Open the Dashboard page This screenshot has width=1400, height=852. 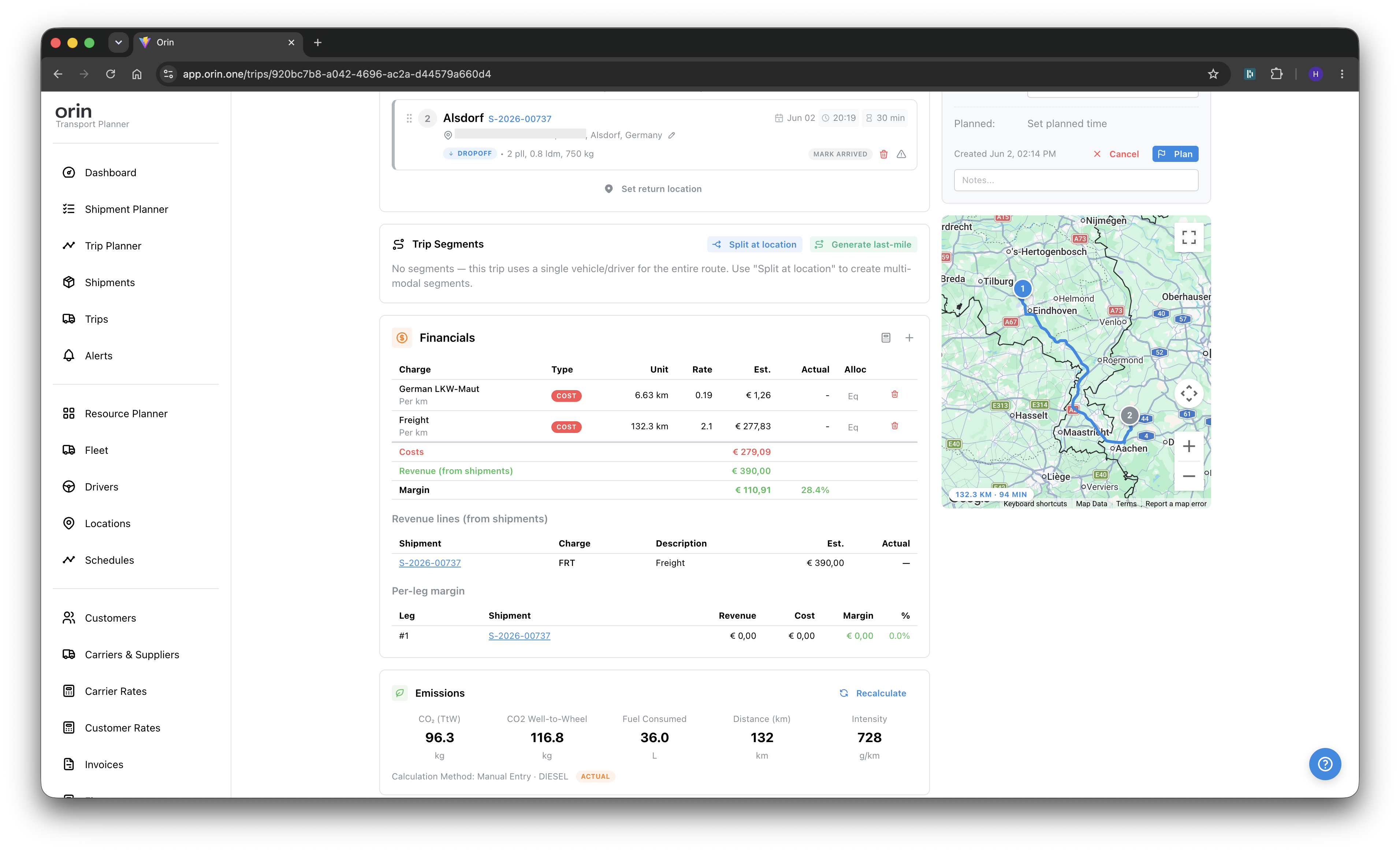coord(110,172)
